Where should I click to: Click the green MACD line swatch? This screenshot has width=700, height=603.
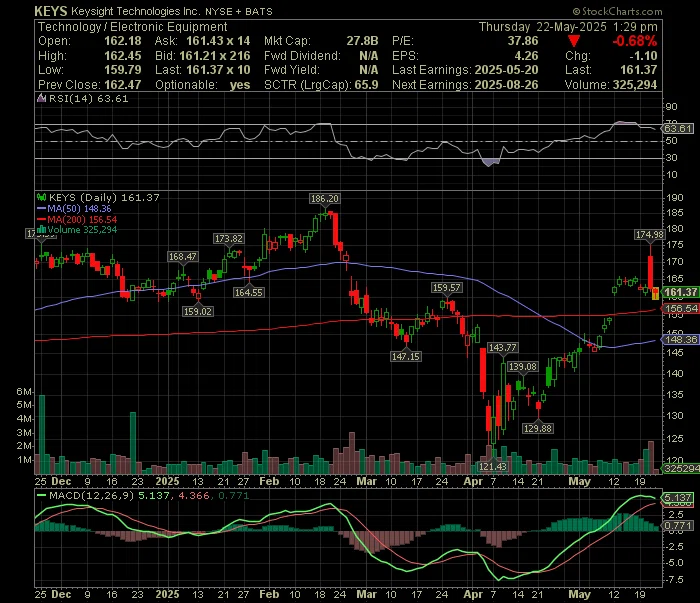(42, 495)
